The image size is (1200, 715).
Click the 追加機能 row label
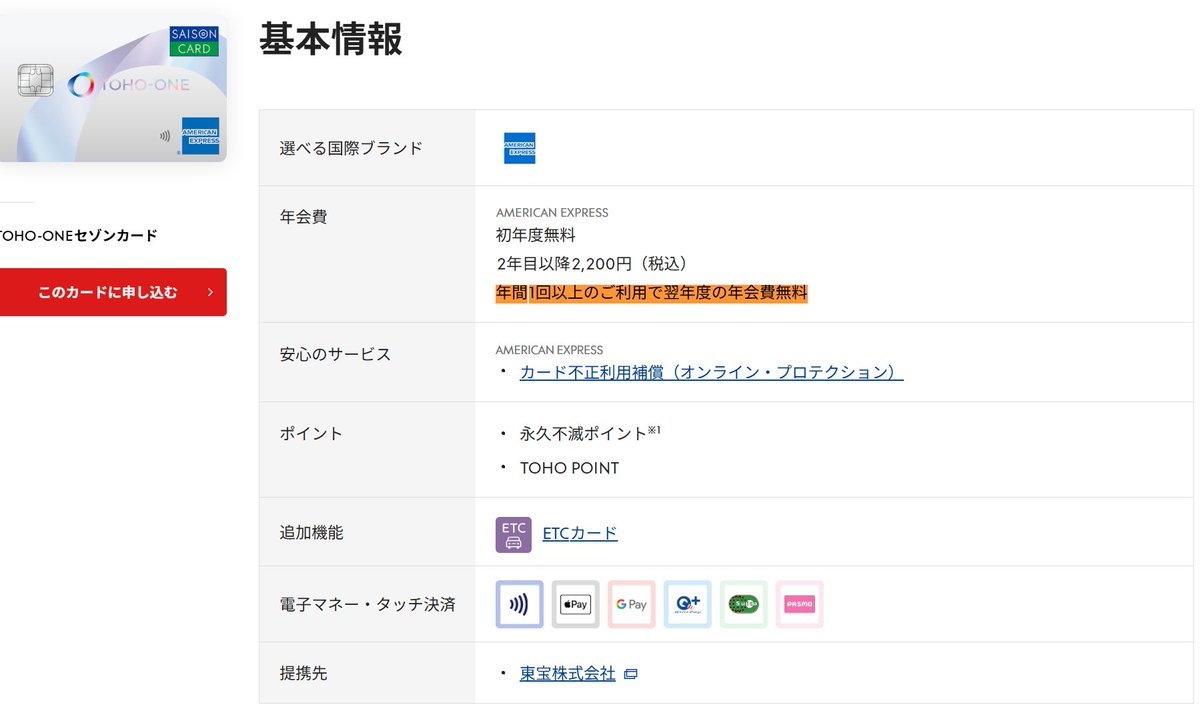311,533
